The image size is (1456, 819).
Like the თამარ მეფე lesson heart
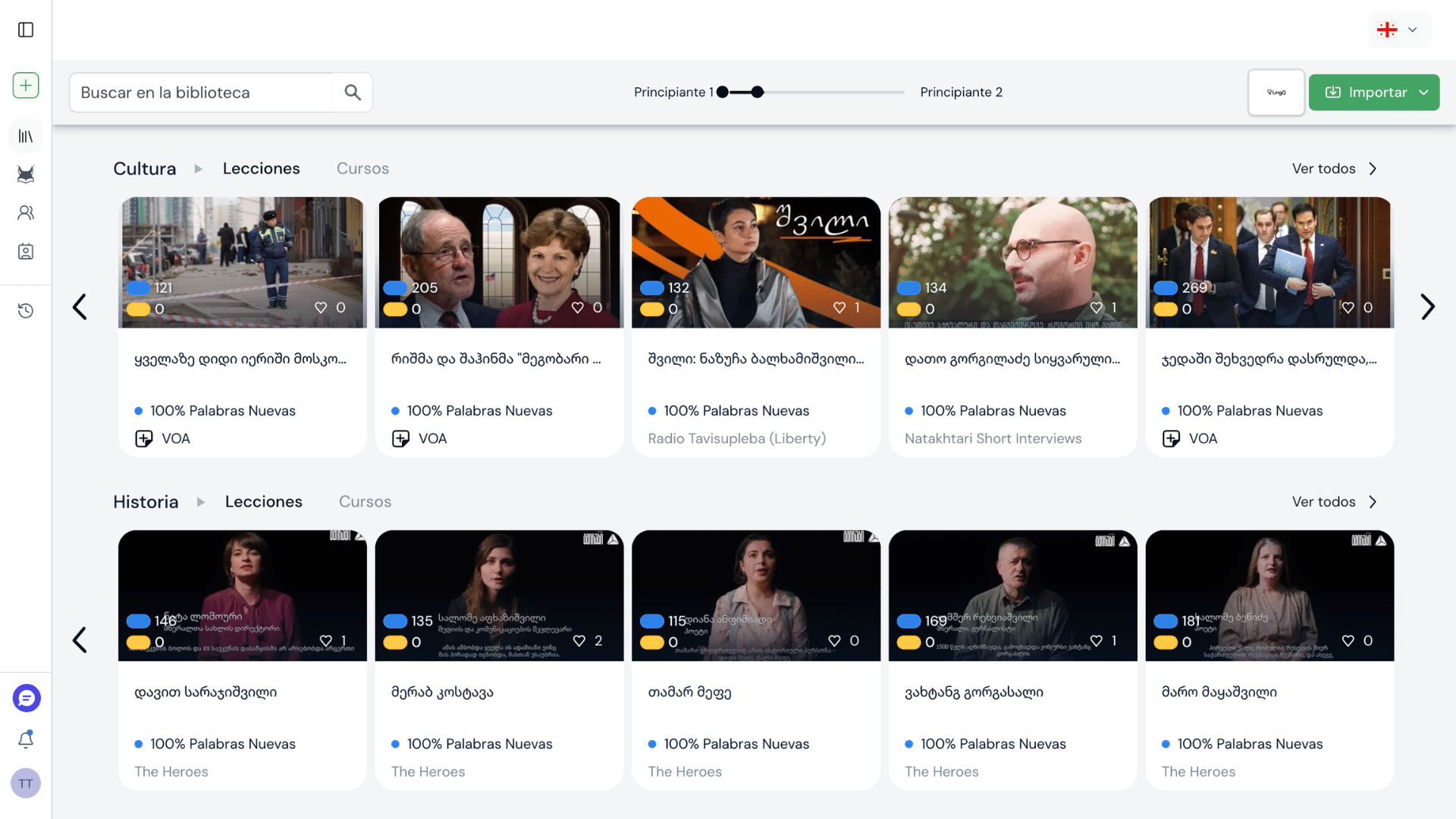[x=834, y=641]
